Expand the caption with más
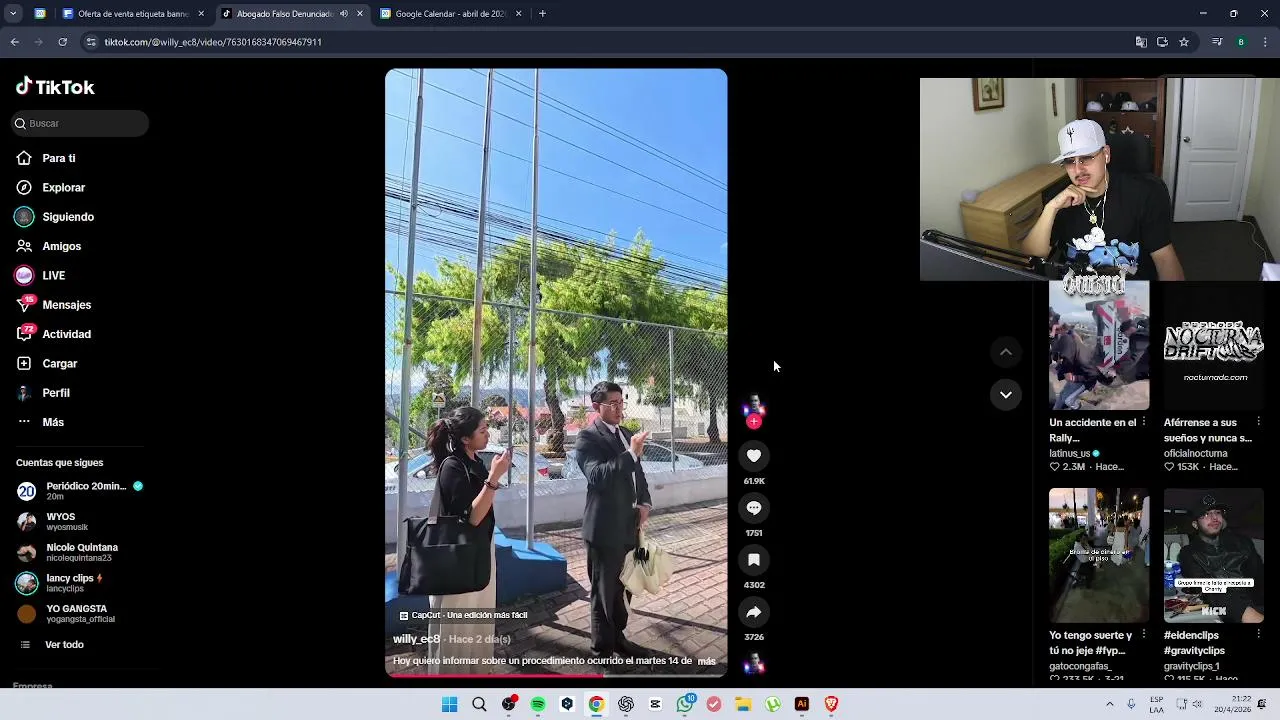The height and width of the screenshot is (720, 1280). pos(706,661)
